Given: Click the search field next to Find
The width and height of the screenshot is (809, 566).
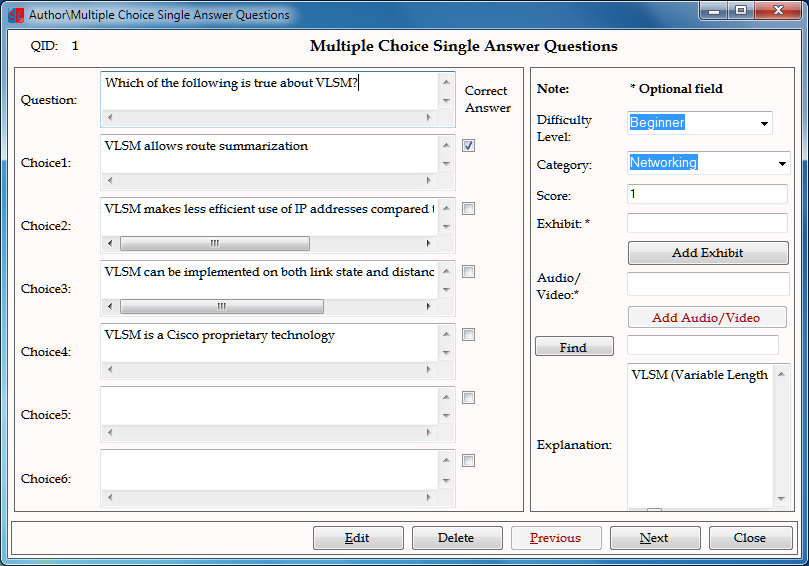Looking at the screenshot, I should 703,345.
